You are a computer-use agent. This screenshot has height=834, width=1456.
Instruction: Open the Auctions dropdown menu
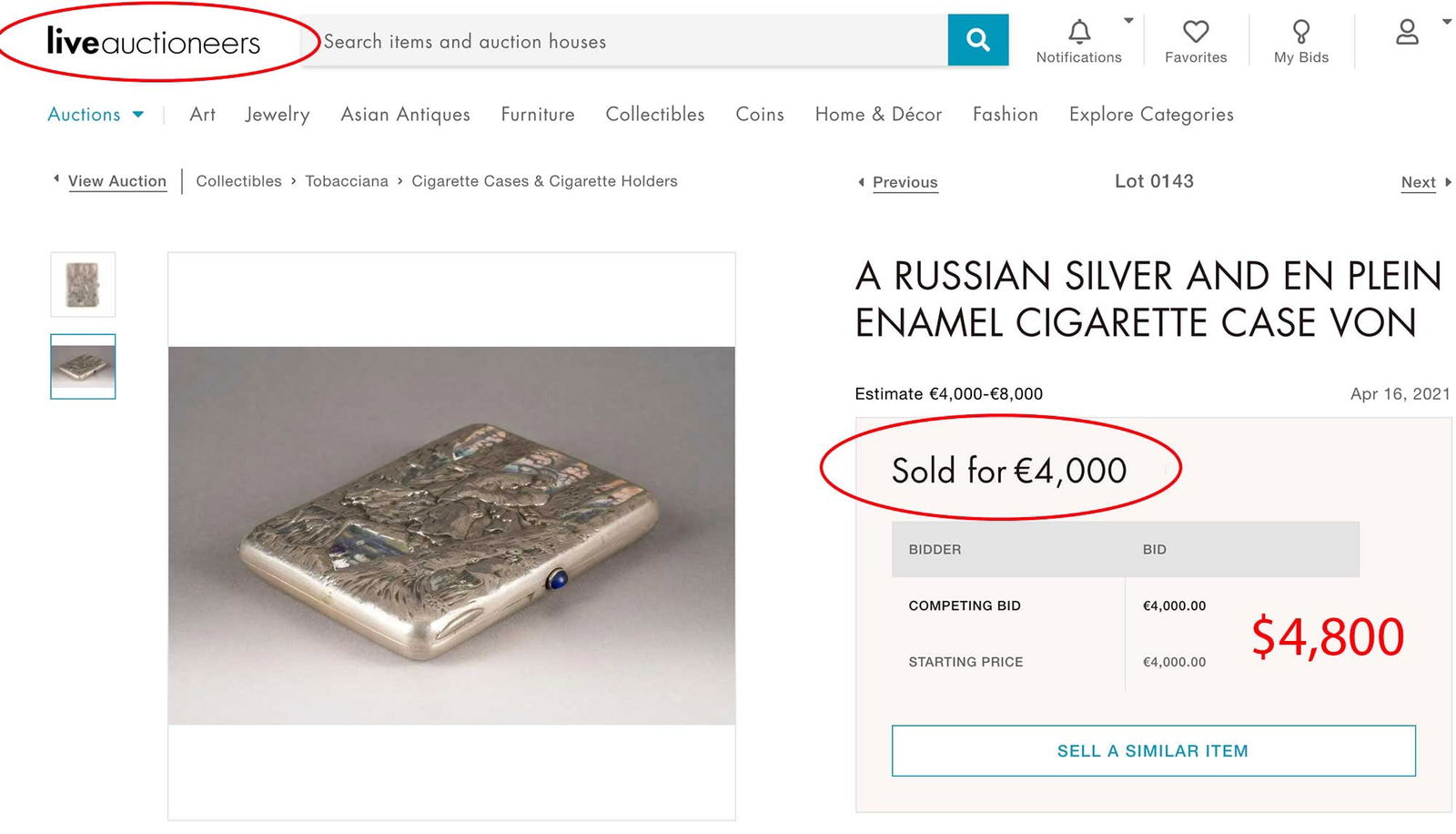tap(95, 115)
